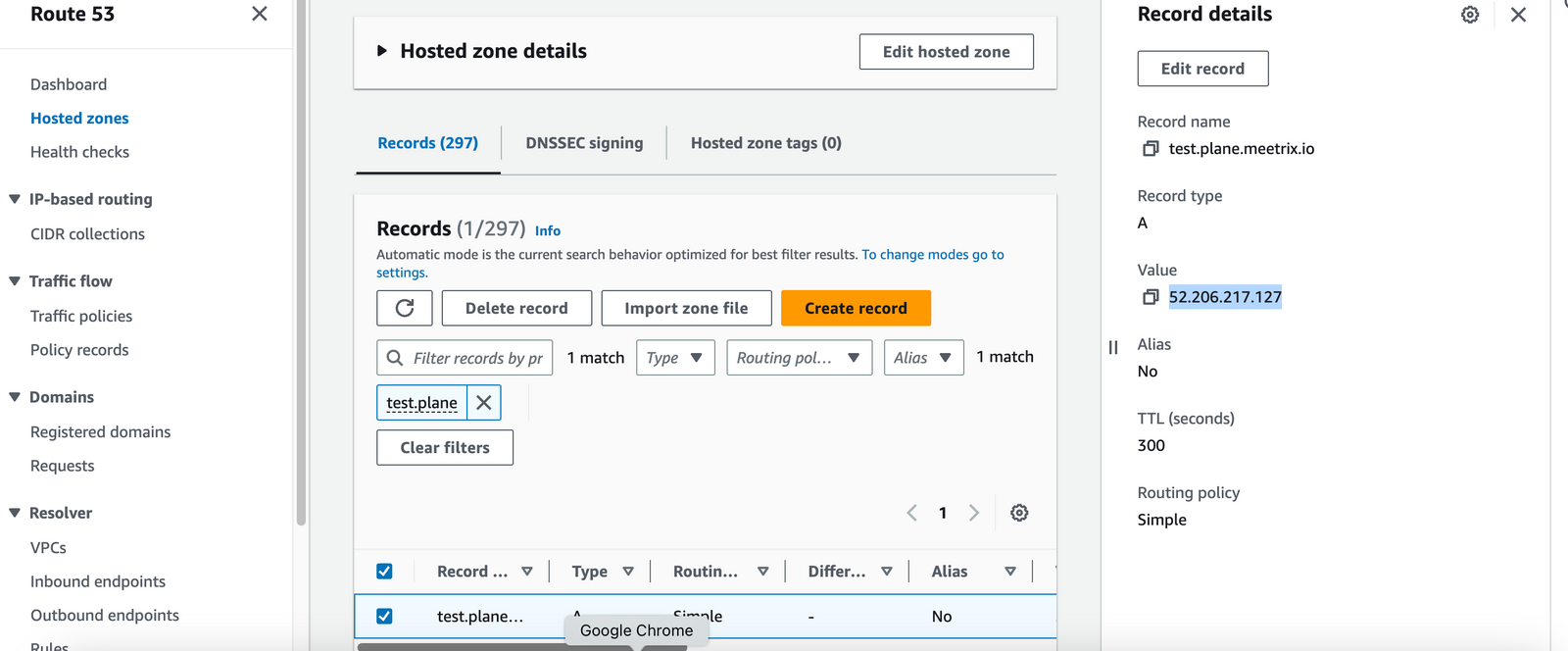Click the refresh records icon button
Viewport: 1568px width, 651px height.
[x=405, y=308]
